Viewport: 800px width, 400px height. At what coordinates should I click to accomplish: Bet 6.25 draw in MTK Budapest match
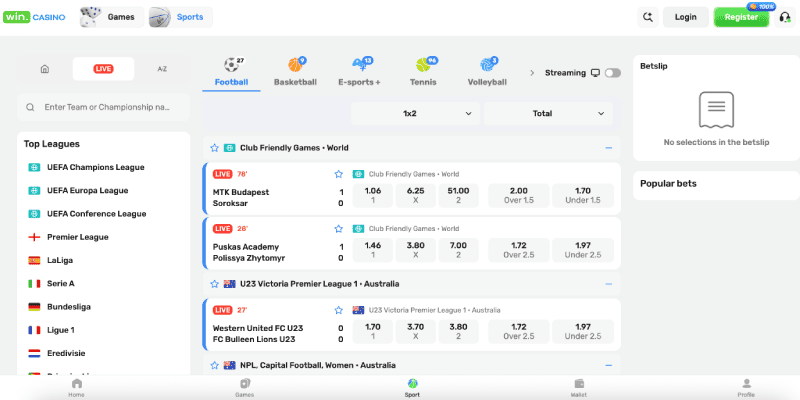pyautogui.click(x=416, y=195)
